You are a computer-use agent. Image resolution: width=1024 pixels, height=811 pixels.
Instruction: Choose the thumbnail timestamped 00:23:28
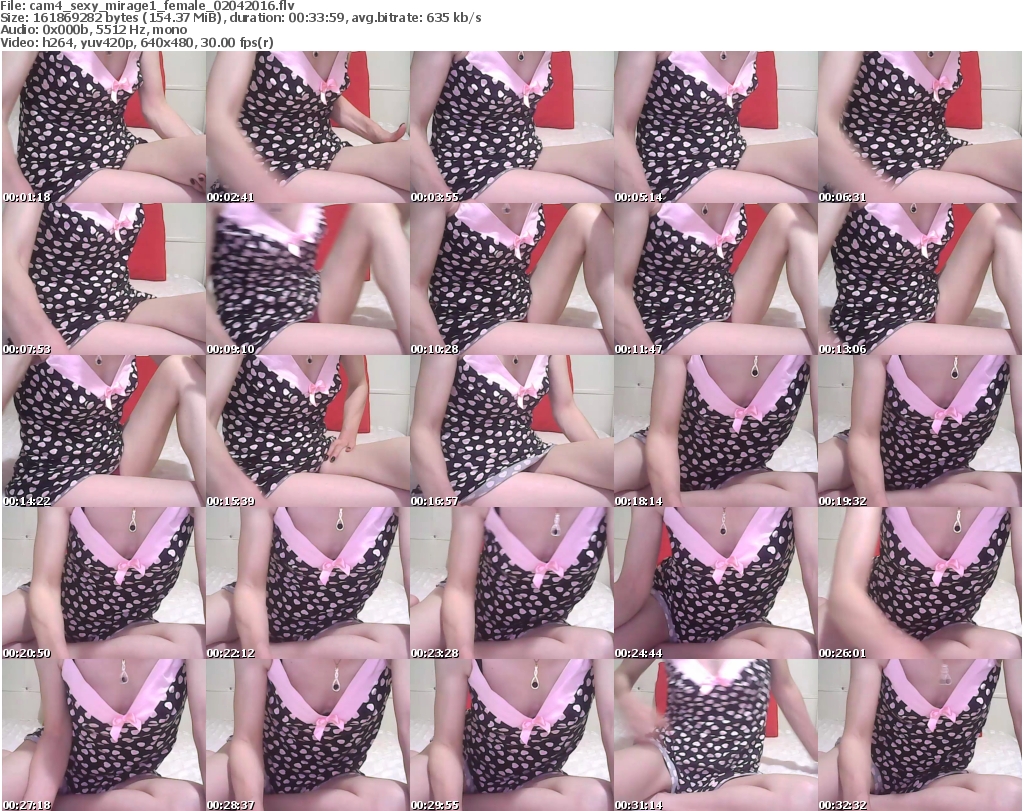(x=511, y=584)
